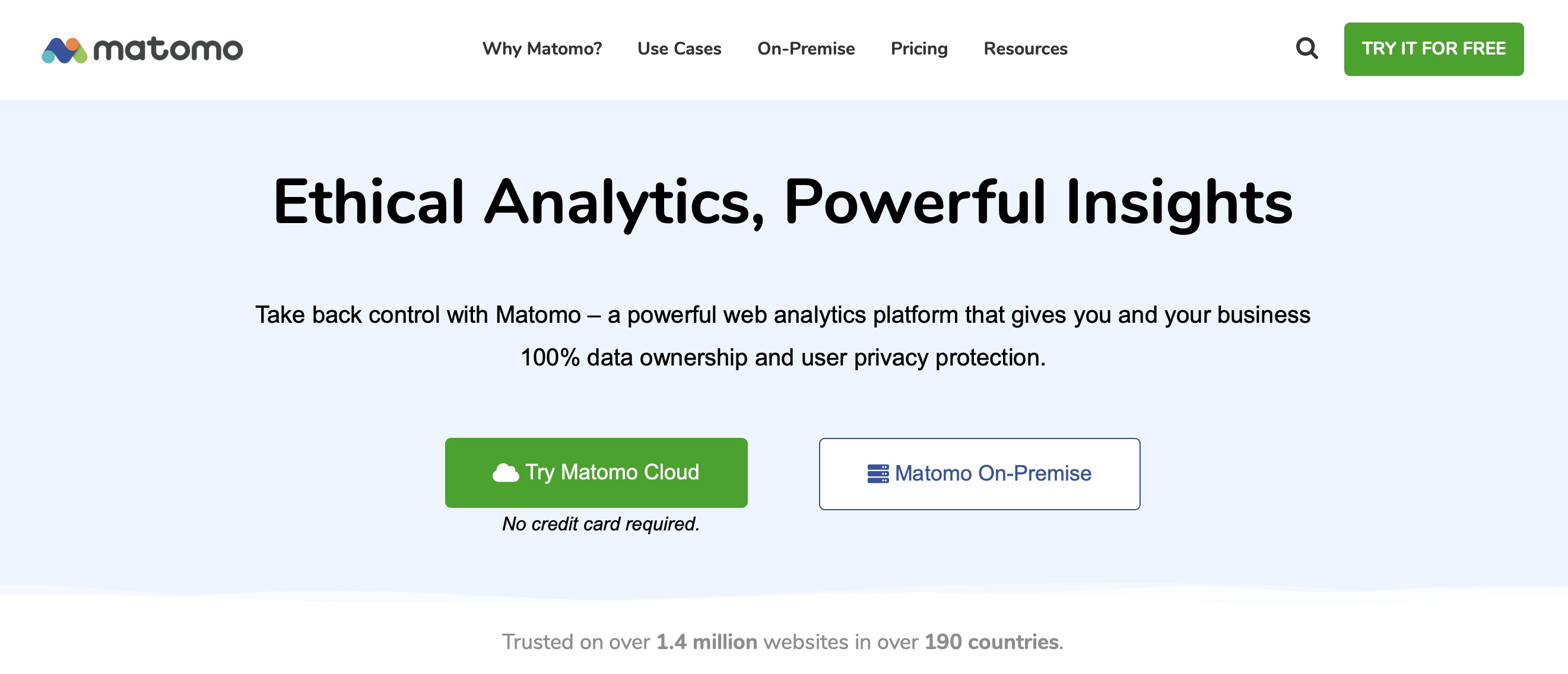Expand the On-Premise navigation dropdown
This screenshot has width=1568, height=674.
tap(806, 49)
